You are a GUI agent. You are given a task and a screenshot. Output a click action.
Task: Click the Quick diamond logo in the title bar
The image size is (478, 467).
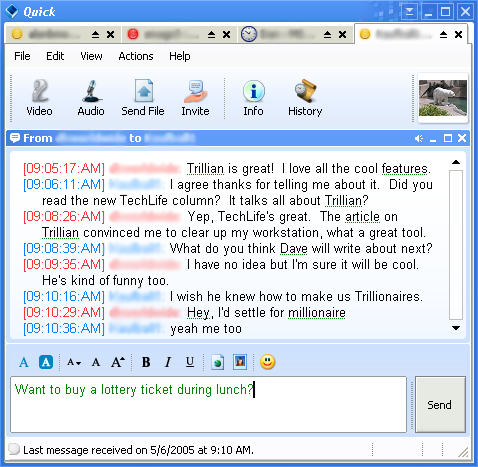[12, 11]
